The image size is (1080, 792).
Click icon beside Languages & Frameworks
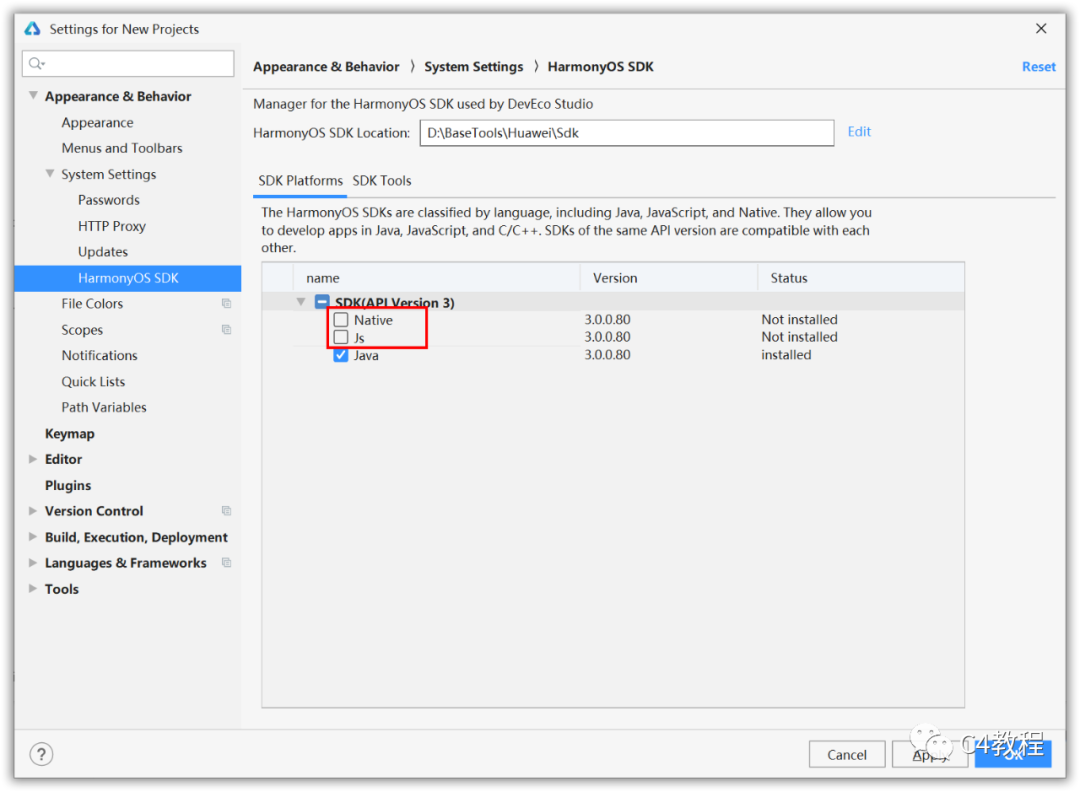[x=226, y=563]
